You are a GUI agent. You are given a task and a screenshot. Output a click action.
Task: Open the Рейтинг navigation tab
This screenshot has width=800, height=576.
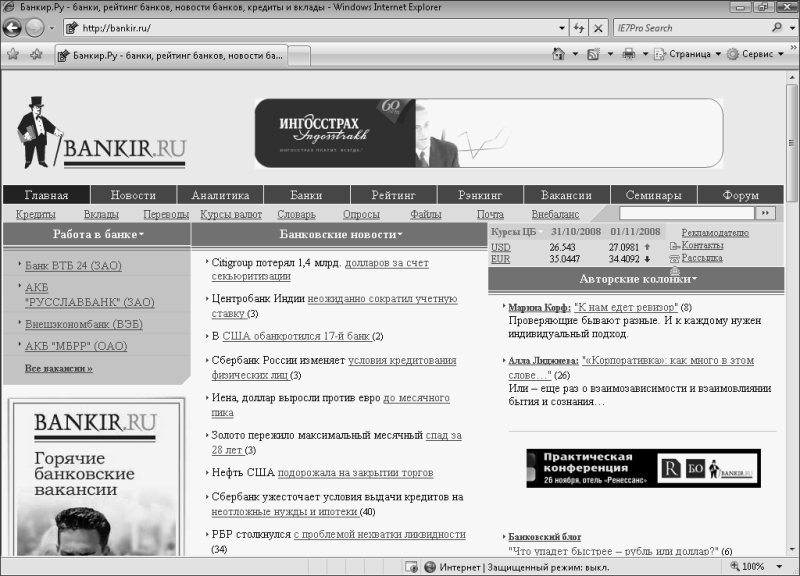click(393, 195)
